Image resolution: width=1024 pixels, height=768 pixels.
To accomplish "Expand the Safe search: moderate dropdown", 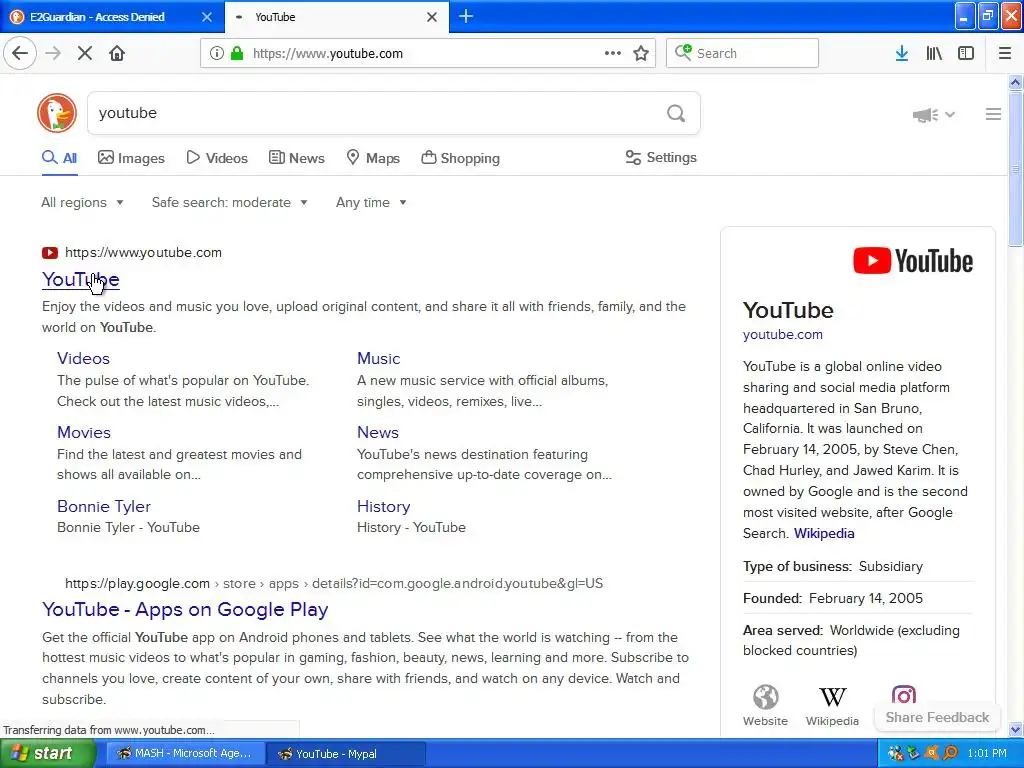I will point(229,202).
